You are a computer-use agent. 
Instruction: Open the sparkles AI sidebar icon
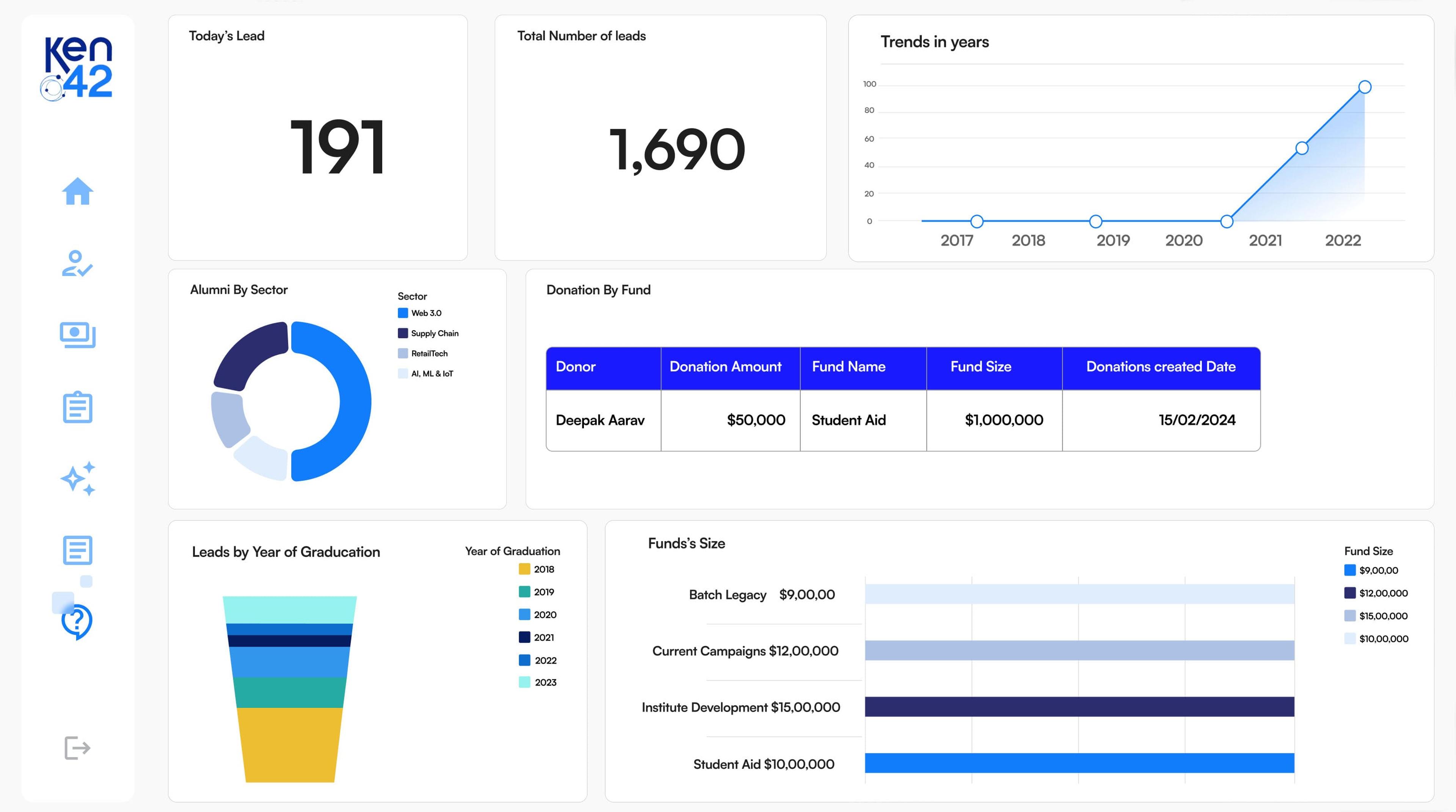click(78, 479)
